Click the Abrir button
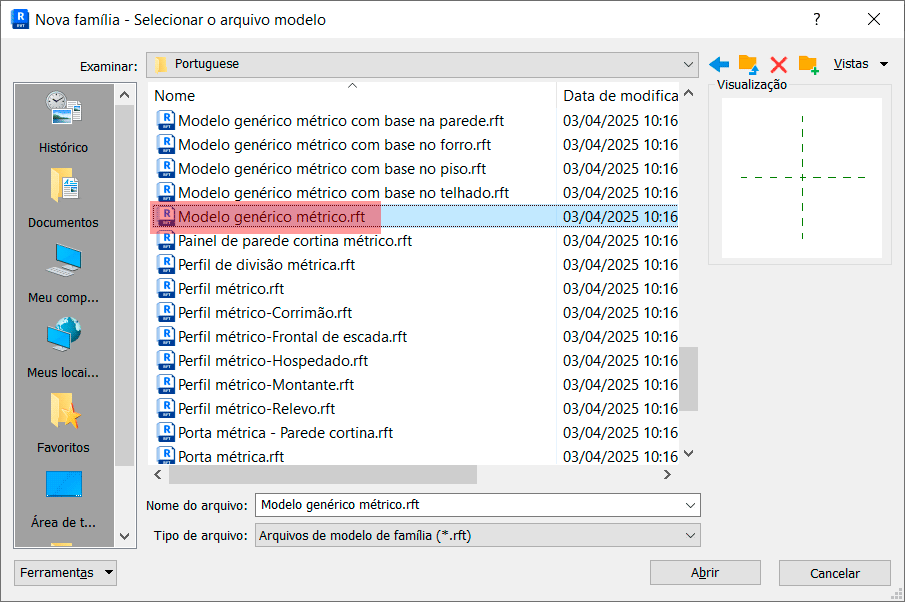This screenshot has width=905, height=602. click(705, 573)
